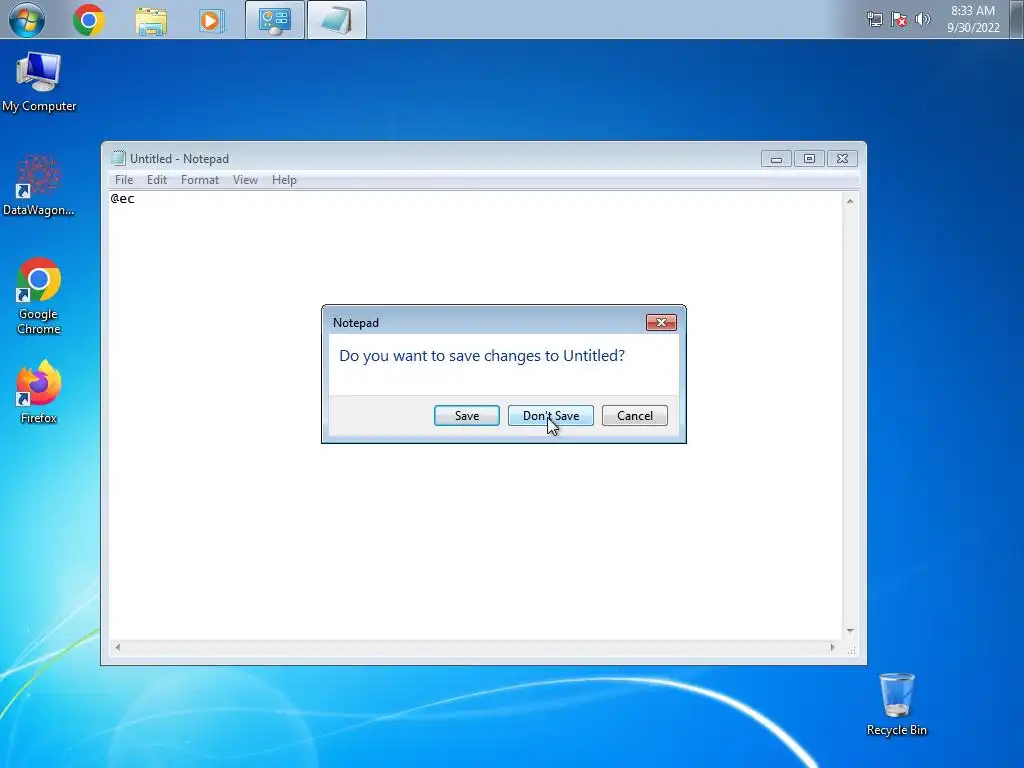
Task: Open the Help menu in Notepad
Action: coord(284,180)
